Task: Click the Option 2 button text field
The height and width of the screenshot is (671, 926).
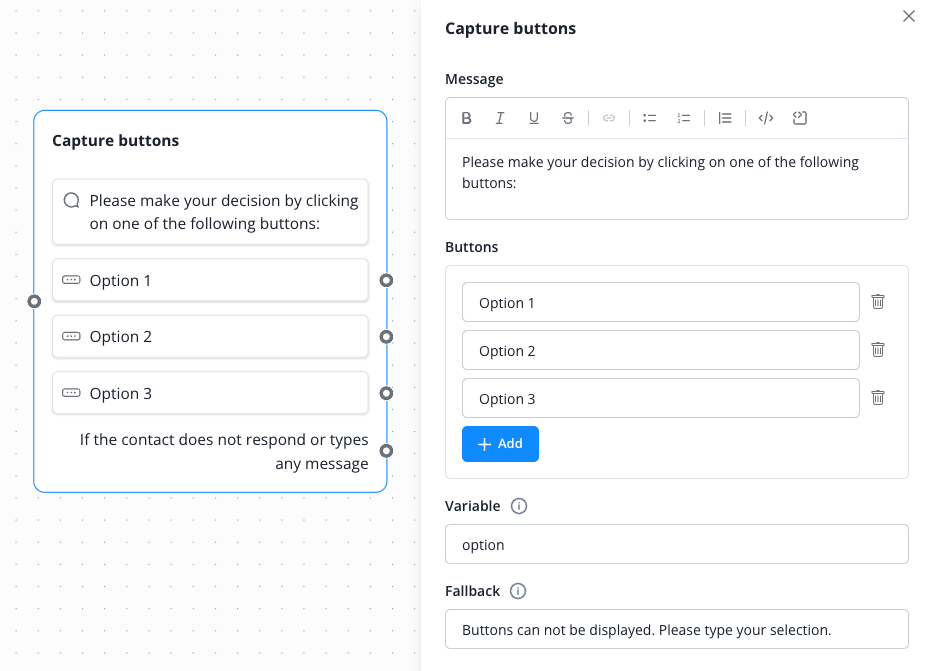Action: point(660,350)
